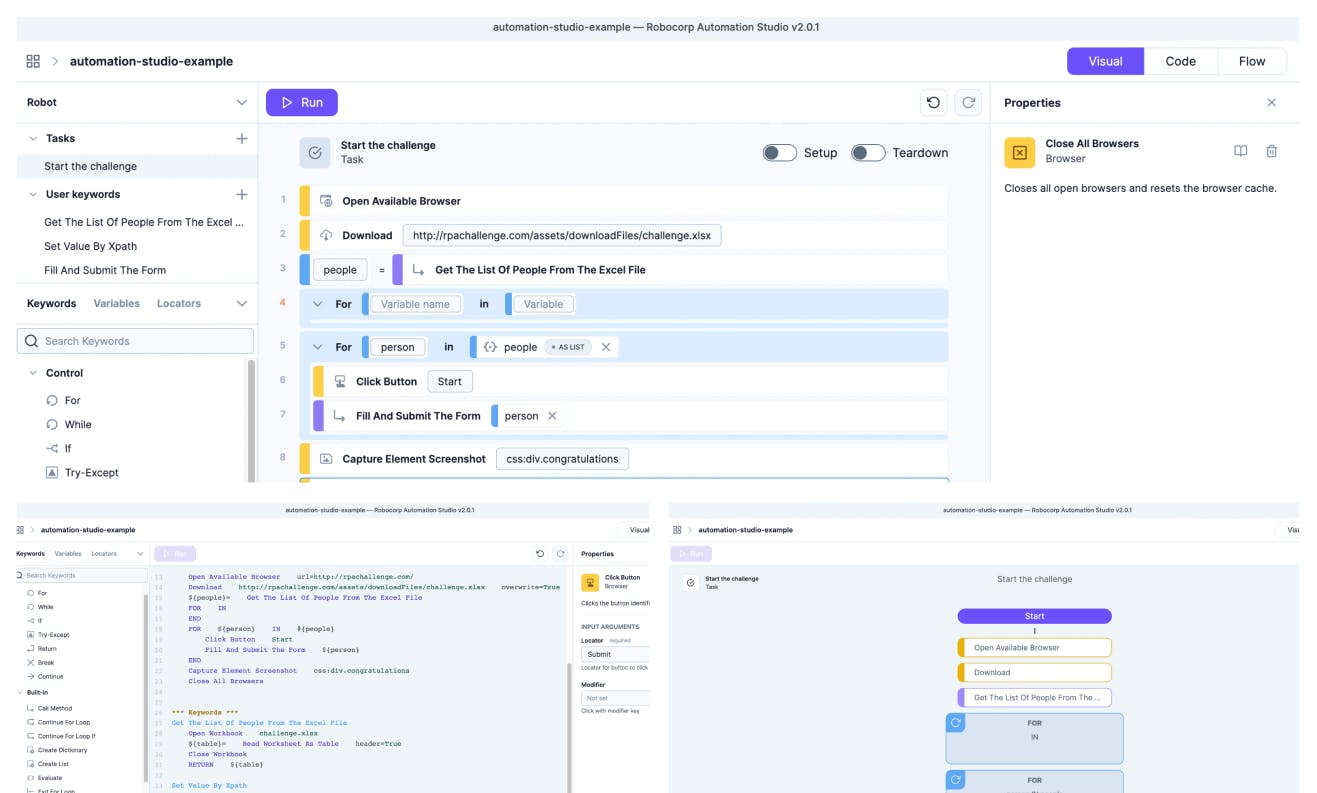Click the Start node in flow window
Viewport: 1317px width, 793px height.
(x=1034, y=616)
